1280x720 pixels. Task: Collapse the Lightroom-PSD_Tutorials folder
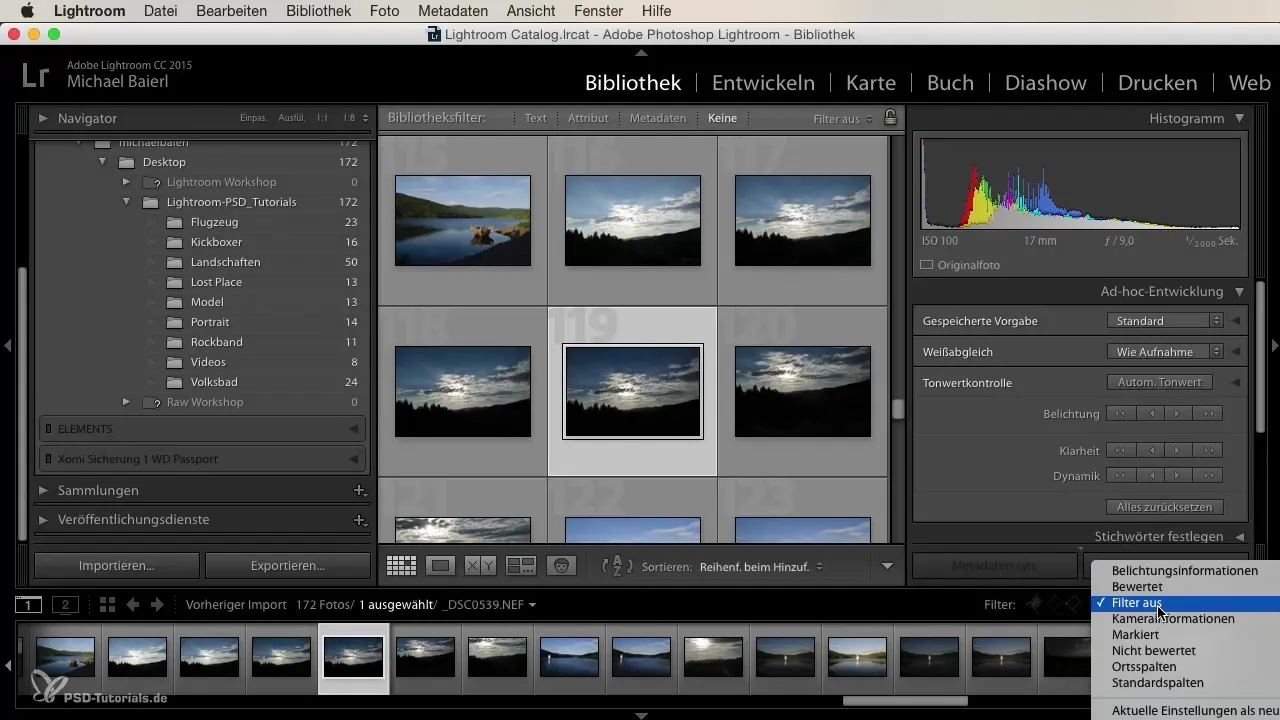[126, 202]
